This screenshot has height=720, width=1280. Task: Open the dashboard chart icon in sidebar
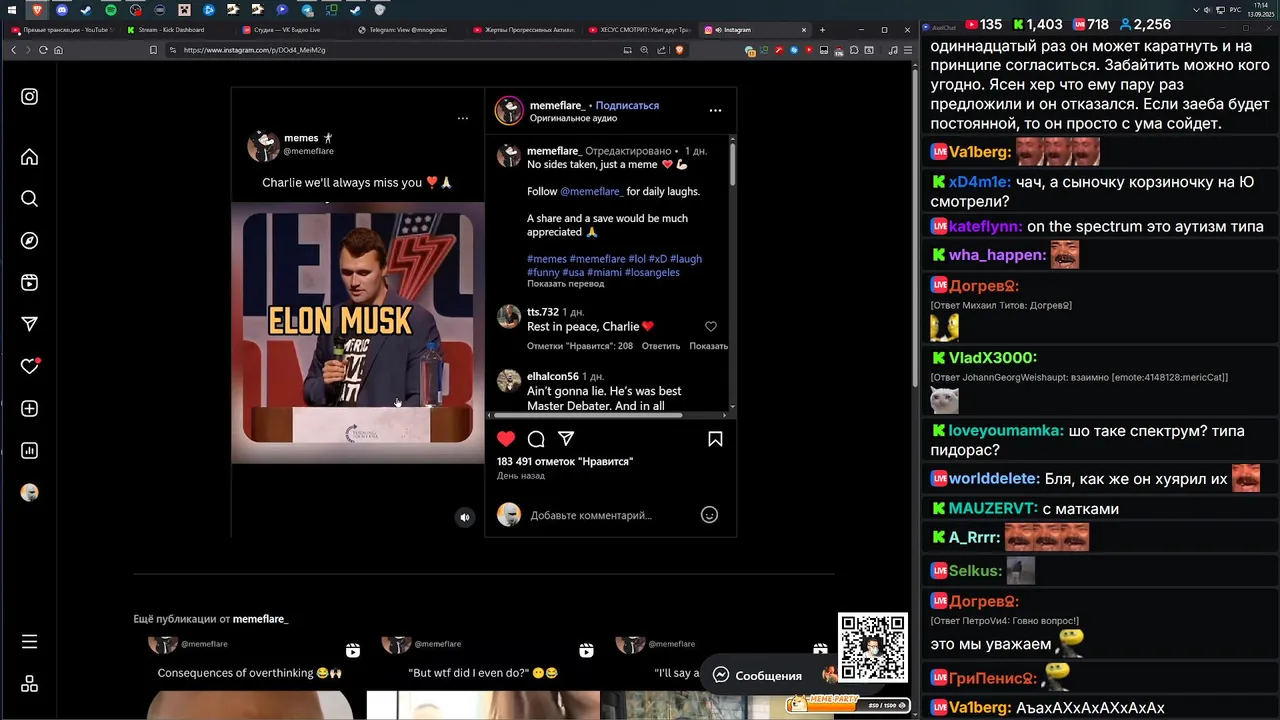coord(30,451)
